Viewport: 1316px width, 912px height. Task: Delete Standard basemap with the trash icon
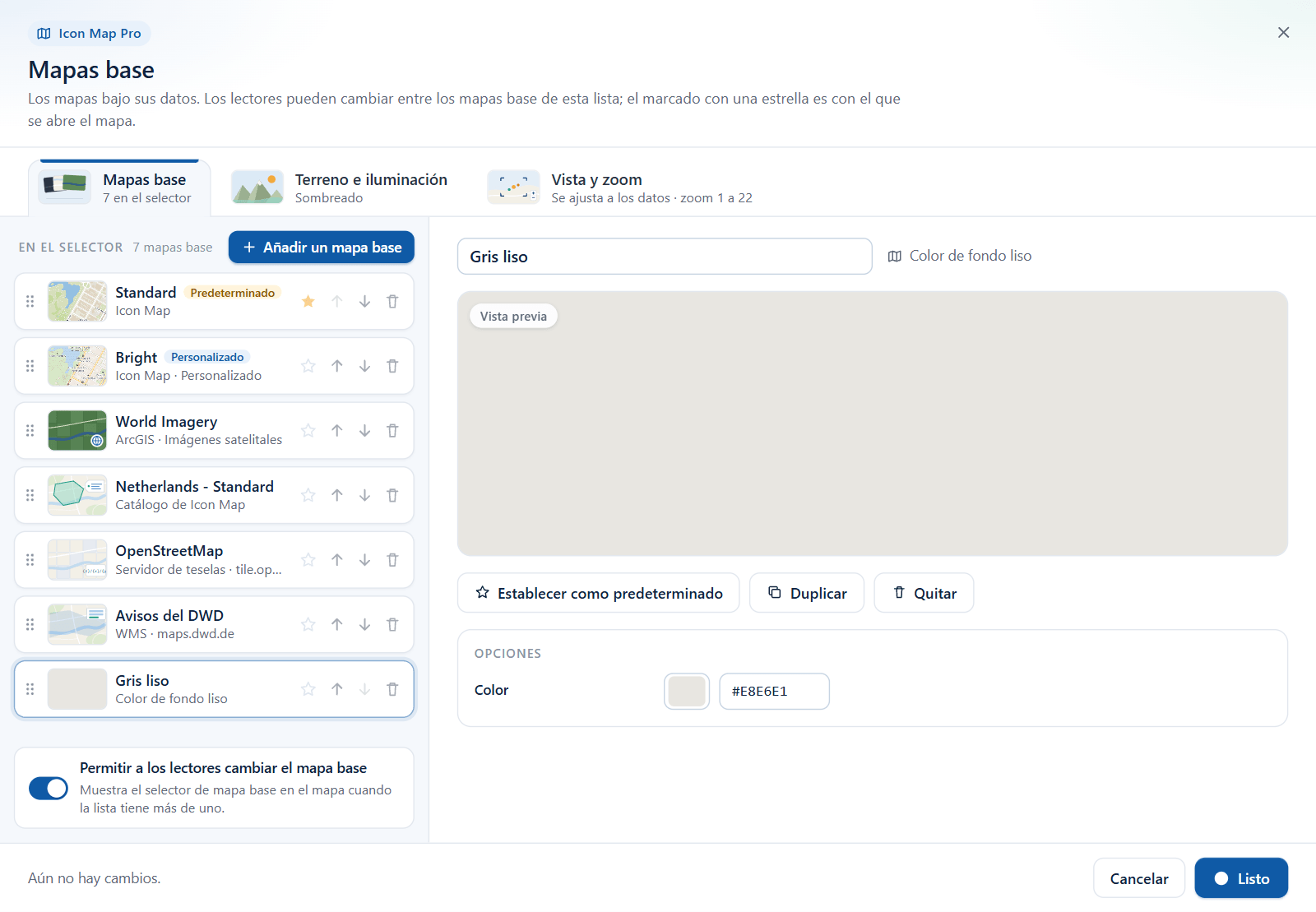[392, 301]
